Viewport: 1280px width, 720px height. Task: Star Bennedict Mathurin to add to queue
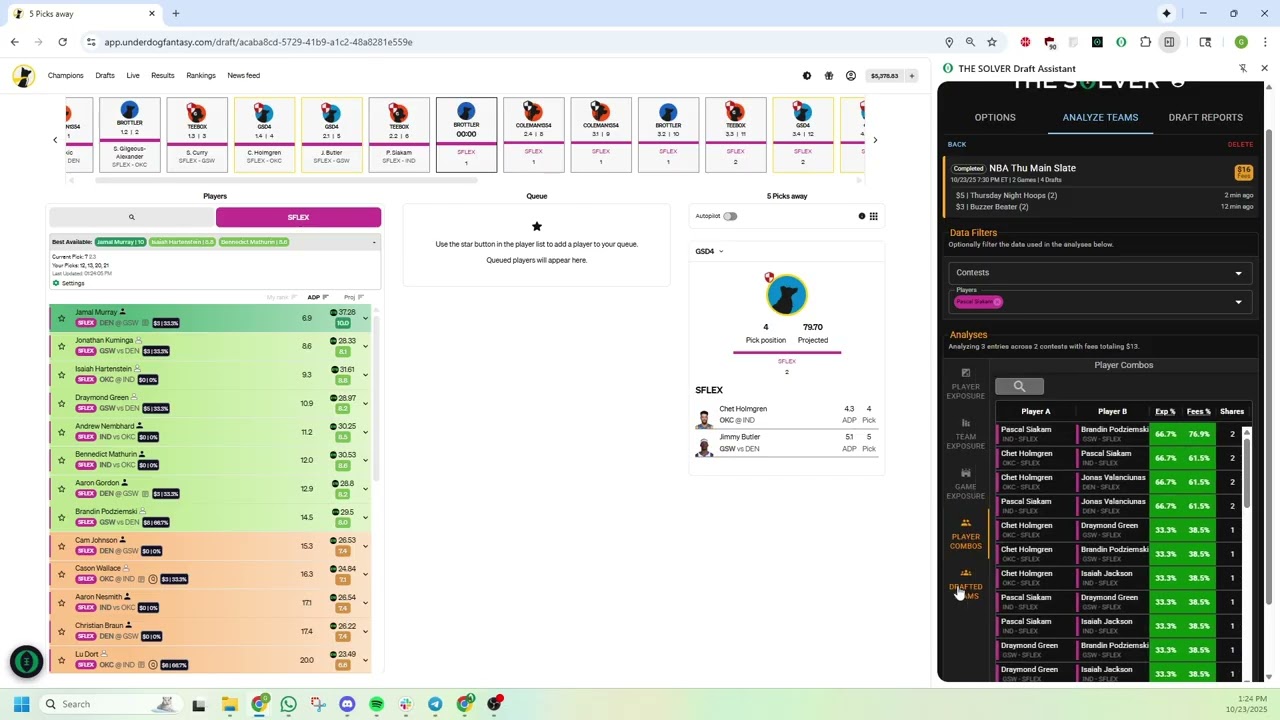[61, 460]
